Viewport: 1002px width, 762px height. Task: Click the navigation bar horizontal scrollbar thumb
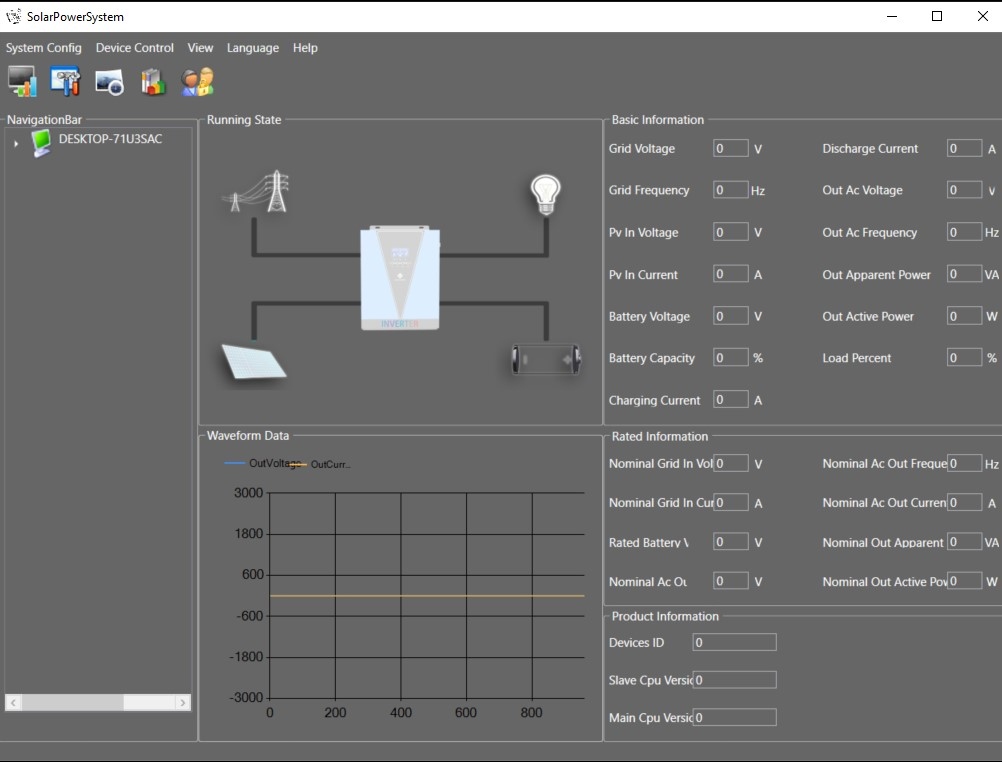pos(73,703)
